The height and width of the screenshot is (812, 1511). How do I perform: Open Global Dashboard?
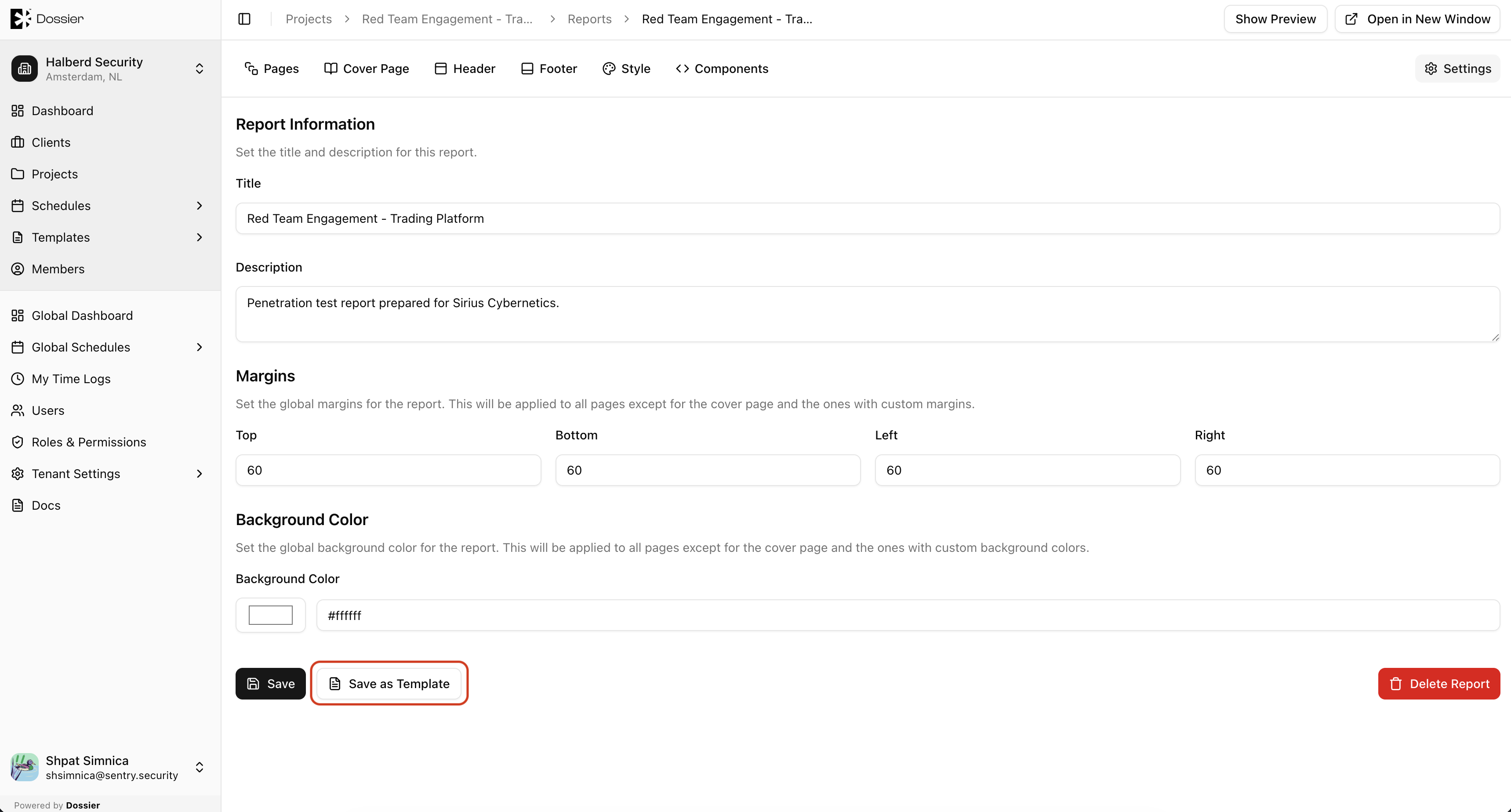(110, 315)
